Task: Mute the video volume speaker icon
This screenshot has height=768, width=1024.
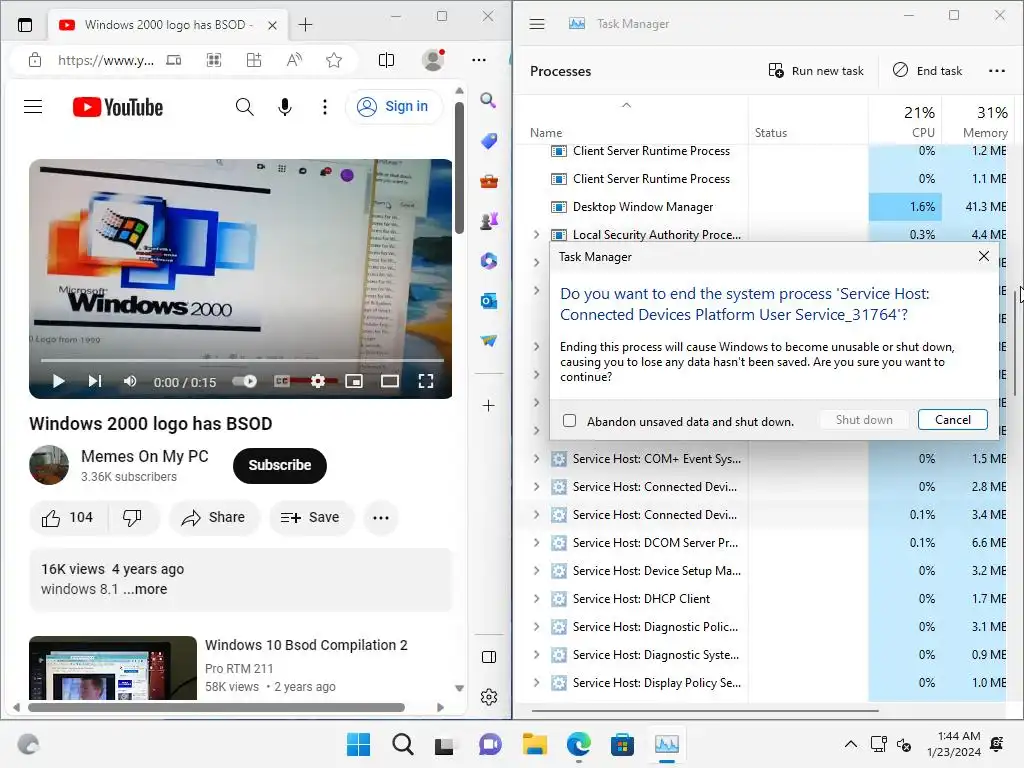Action: pos(130,381)
